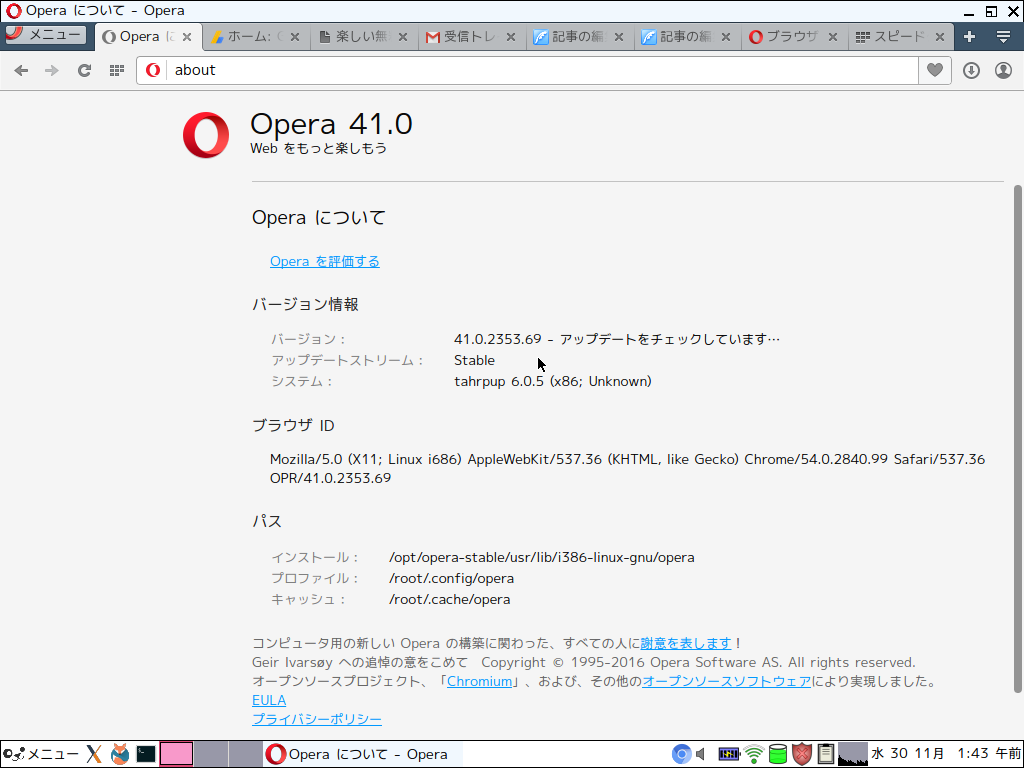Open the wifi network tray icon
The image size is (1024, 768).
(754, 754)
